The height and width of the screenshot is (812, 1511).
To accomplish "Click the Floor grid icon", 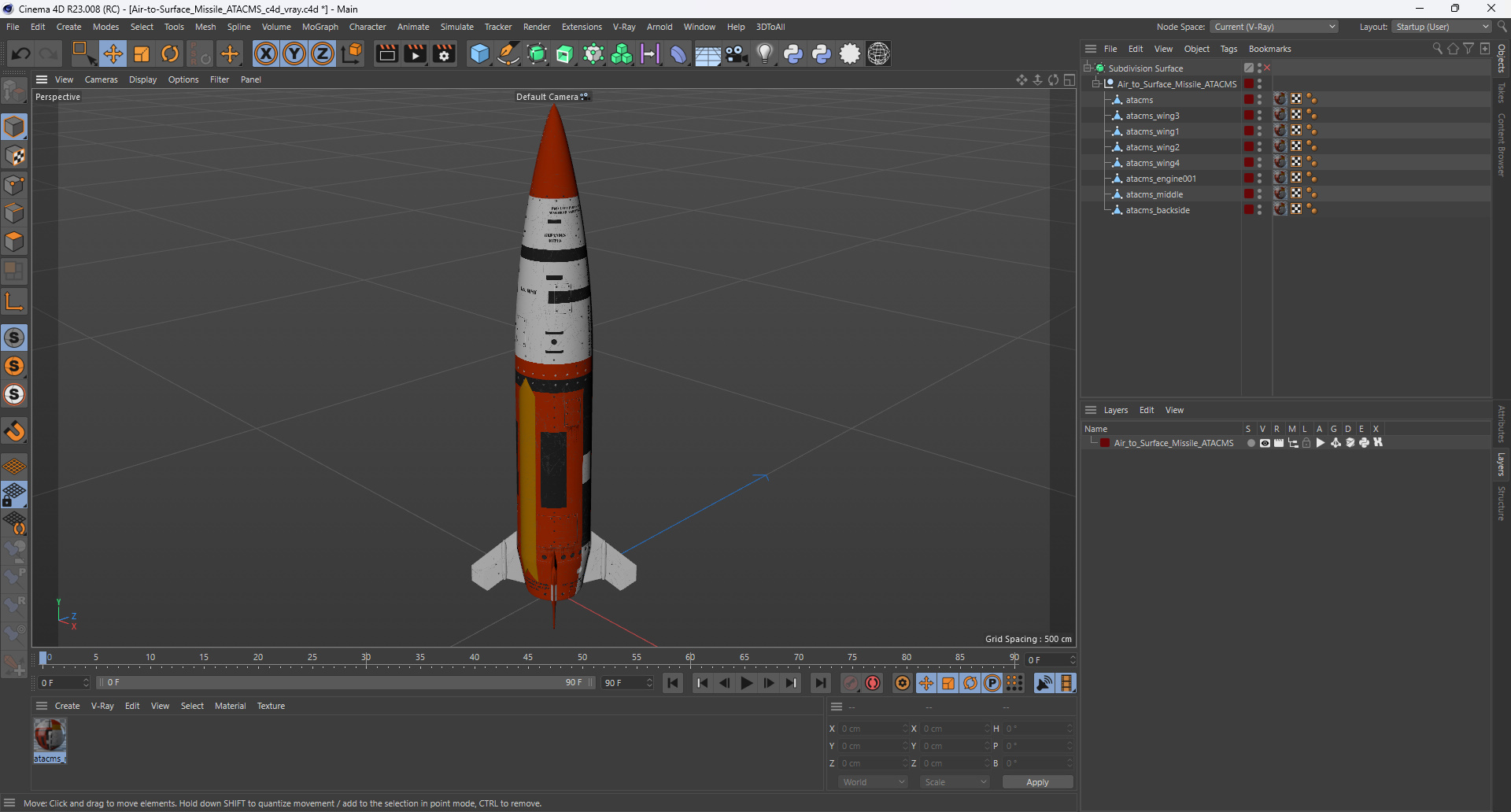I will pos(707,54).
